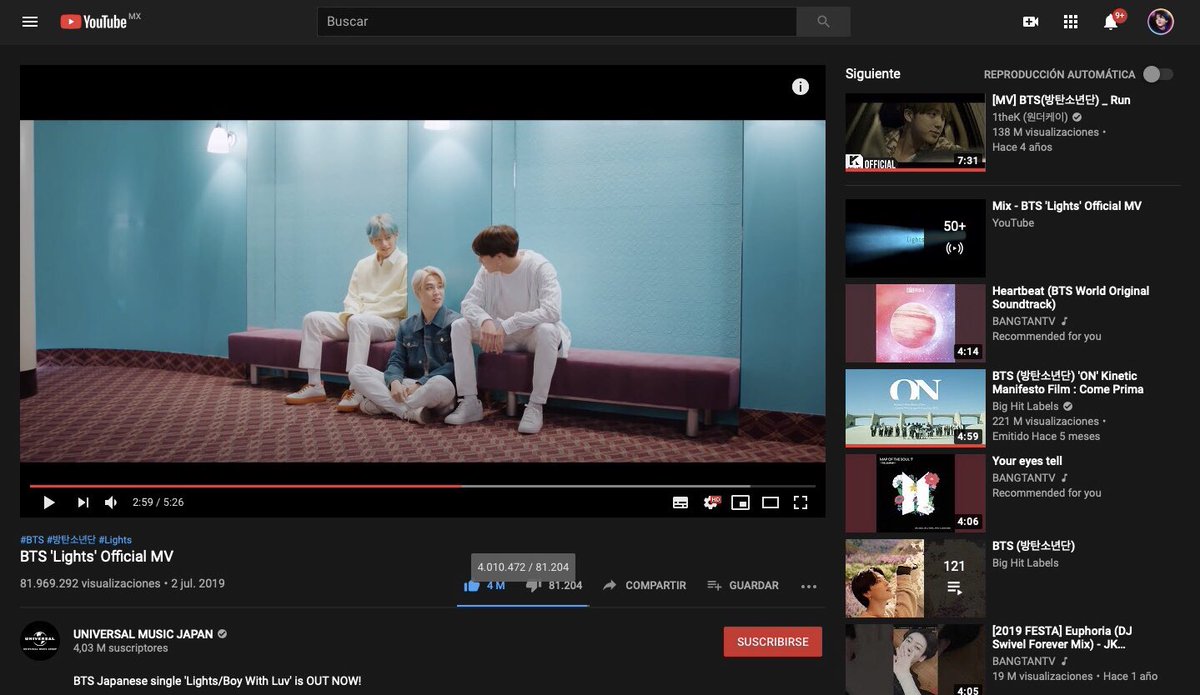This screenshot has width=1200, height=695.
Task: Toggle subtitles in the player
Action: (680, 502)
